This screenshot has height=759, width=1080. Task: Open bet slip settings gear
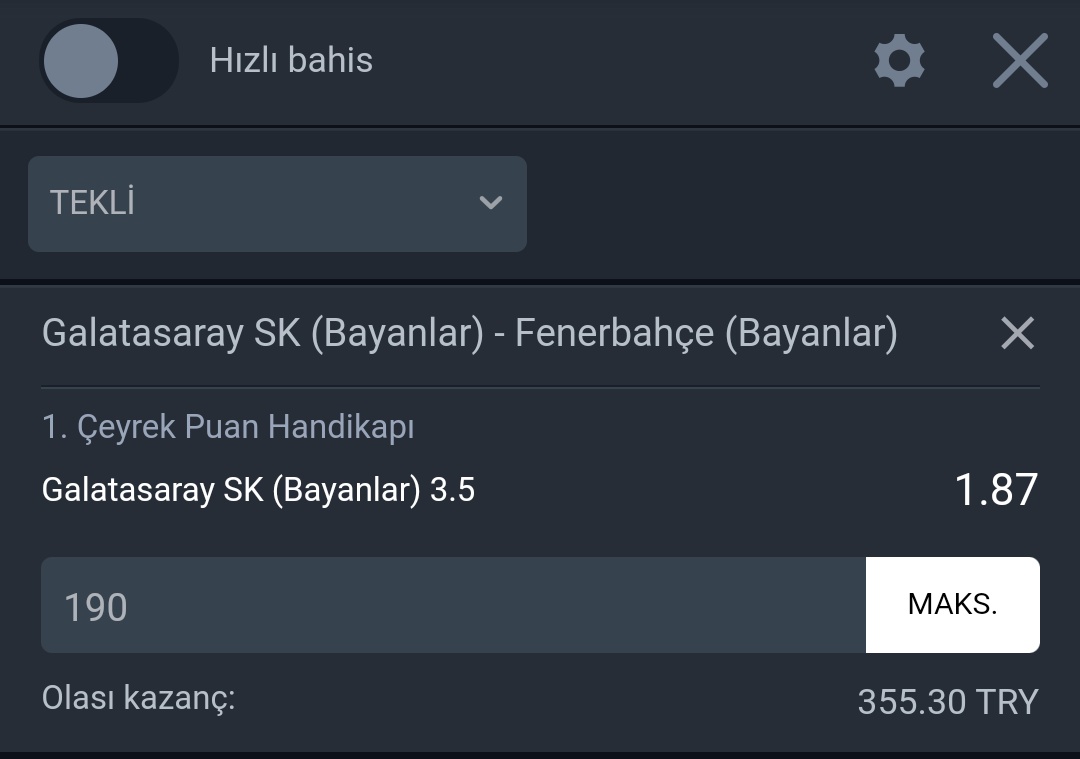coord(899,61)
